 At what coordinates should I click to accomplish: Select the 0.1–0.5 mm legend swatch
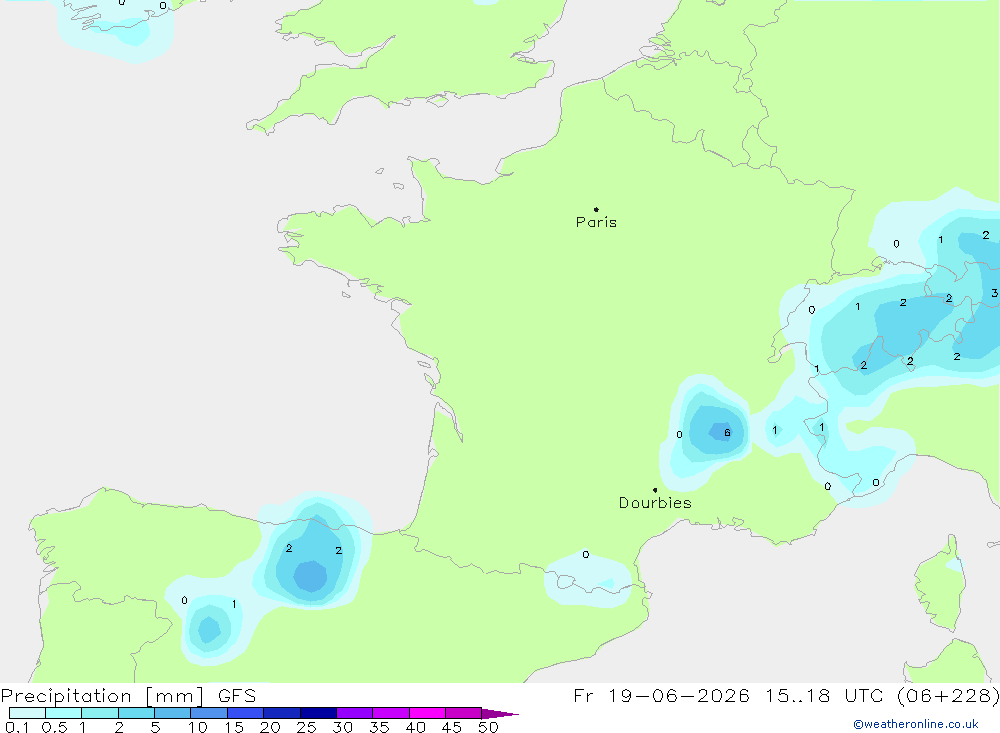tap(27, 713)
